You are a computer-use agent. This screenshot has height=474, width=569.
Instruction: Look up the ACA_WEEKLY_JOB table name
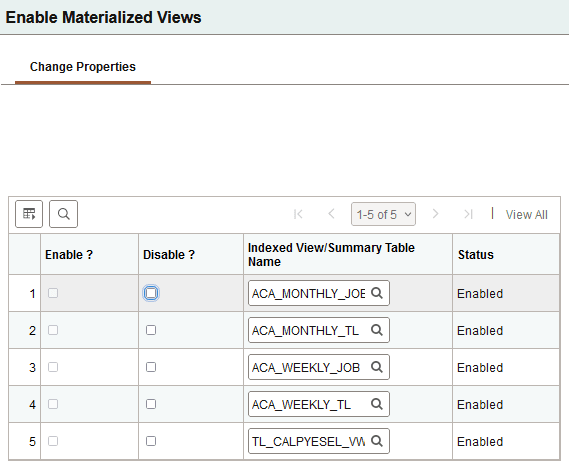(377, 367)
